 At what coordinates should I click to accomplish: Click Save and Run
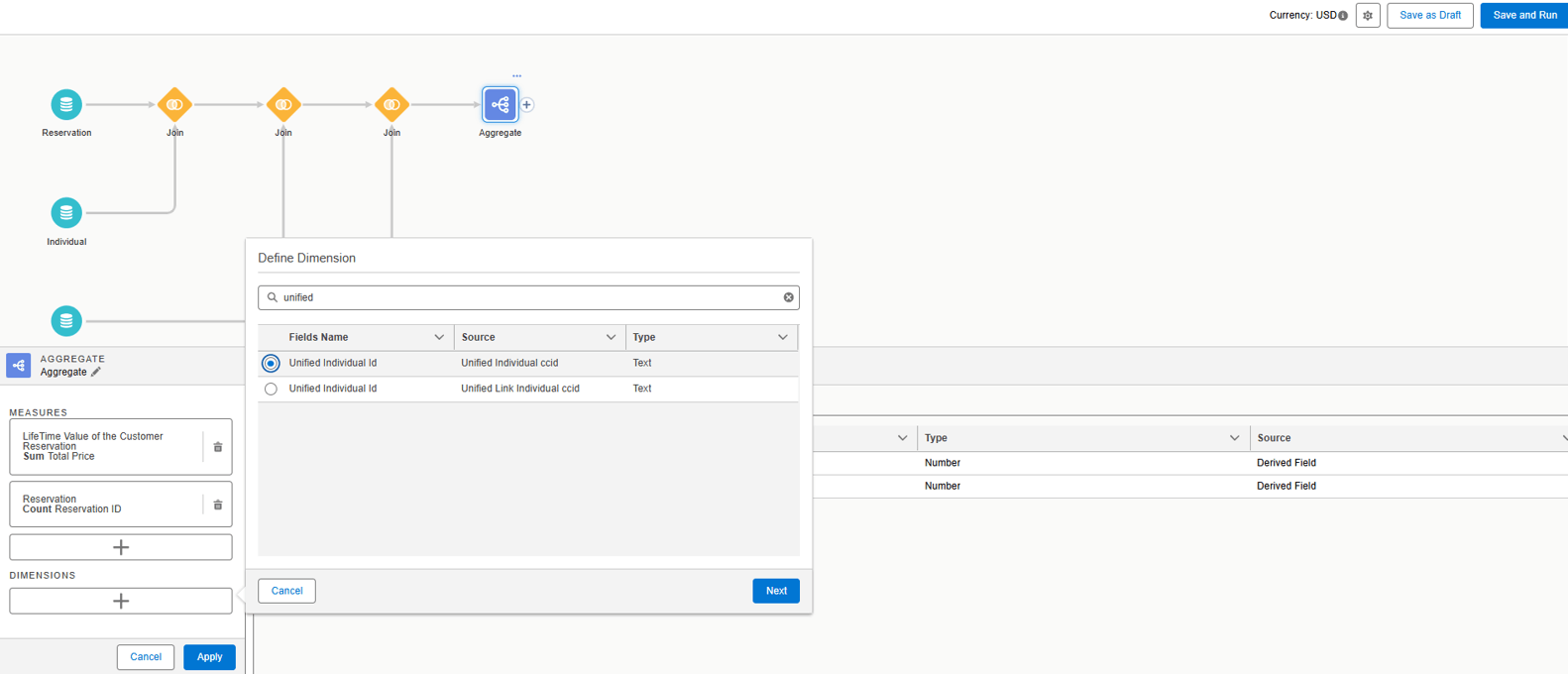pos(1523,16)
